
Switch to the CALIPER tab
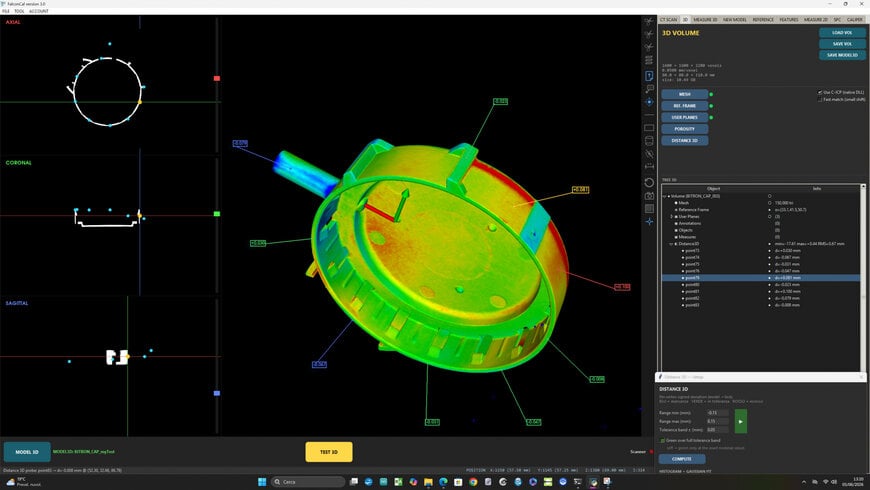coord(855,19)
